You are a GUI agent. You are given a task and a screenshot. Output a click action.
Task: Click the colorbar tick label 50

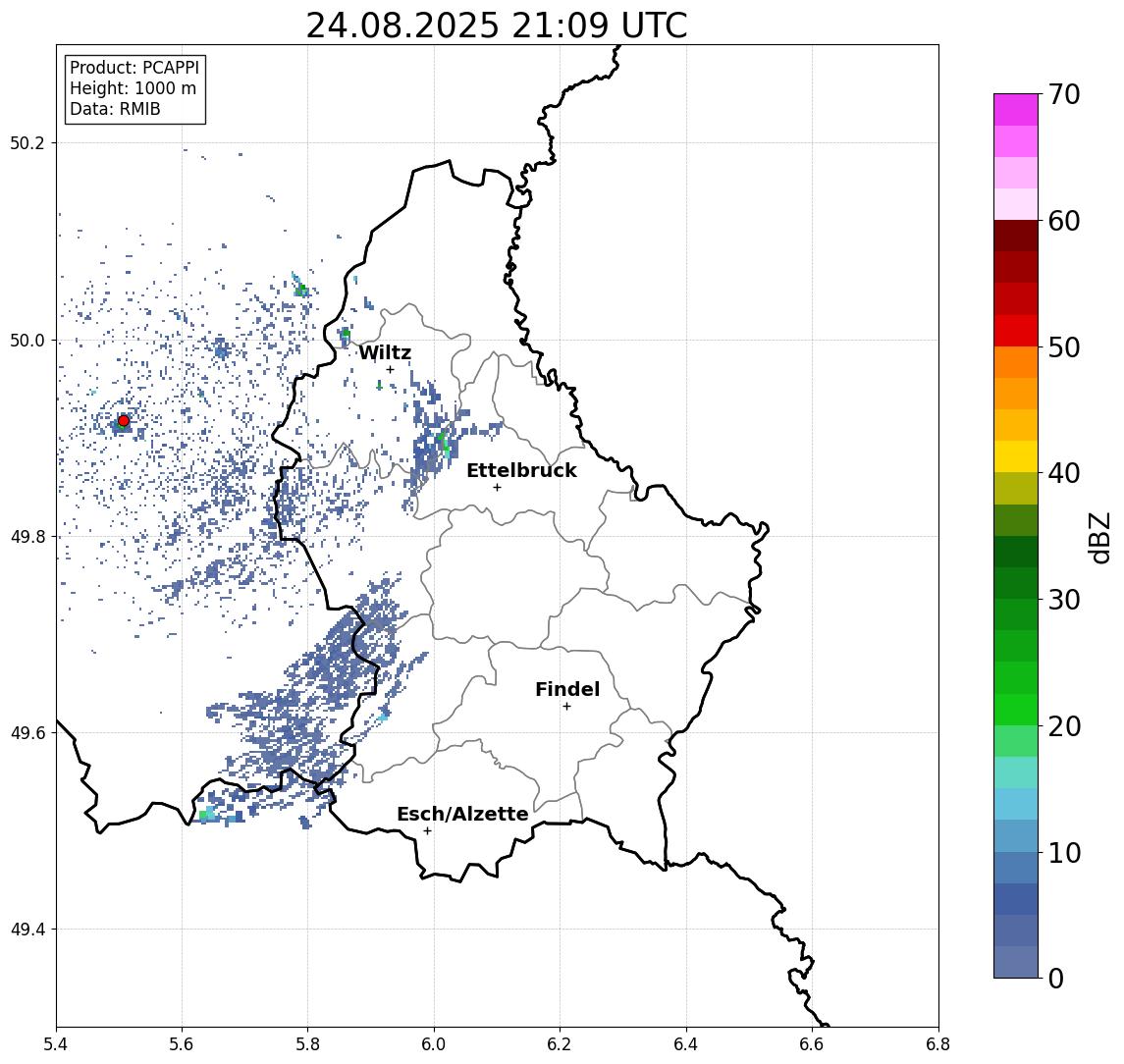click(x=1063, y=347)
